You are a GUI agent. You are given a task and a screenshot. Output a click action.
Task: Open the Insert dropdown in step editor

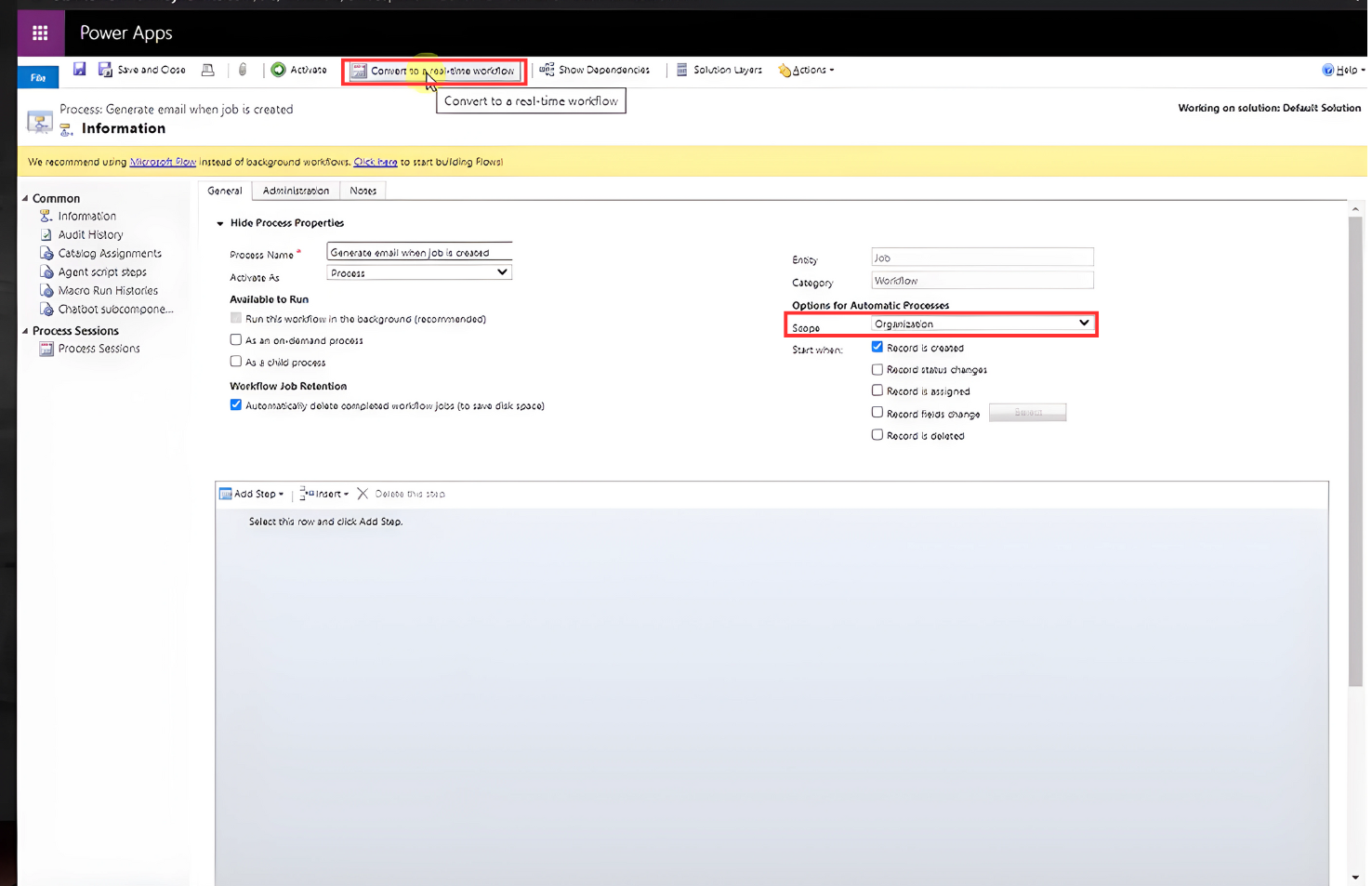[x=324, y=494]
